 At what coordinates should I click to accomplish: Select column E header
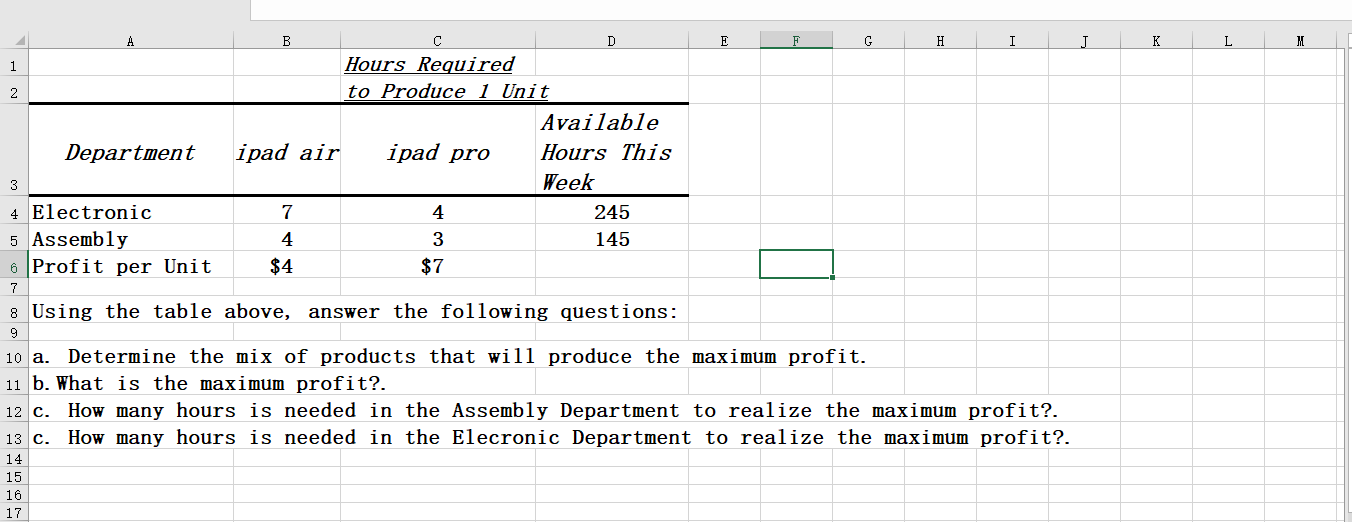pyautogui.click(x=724, y=41)
